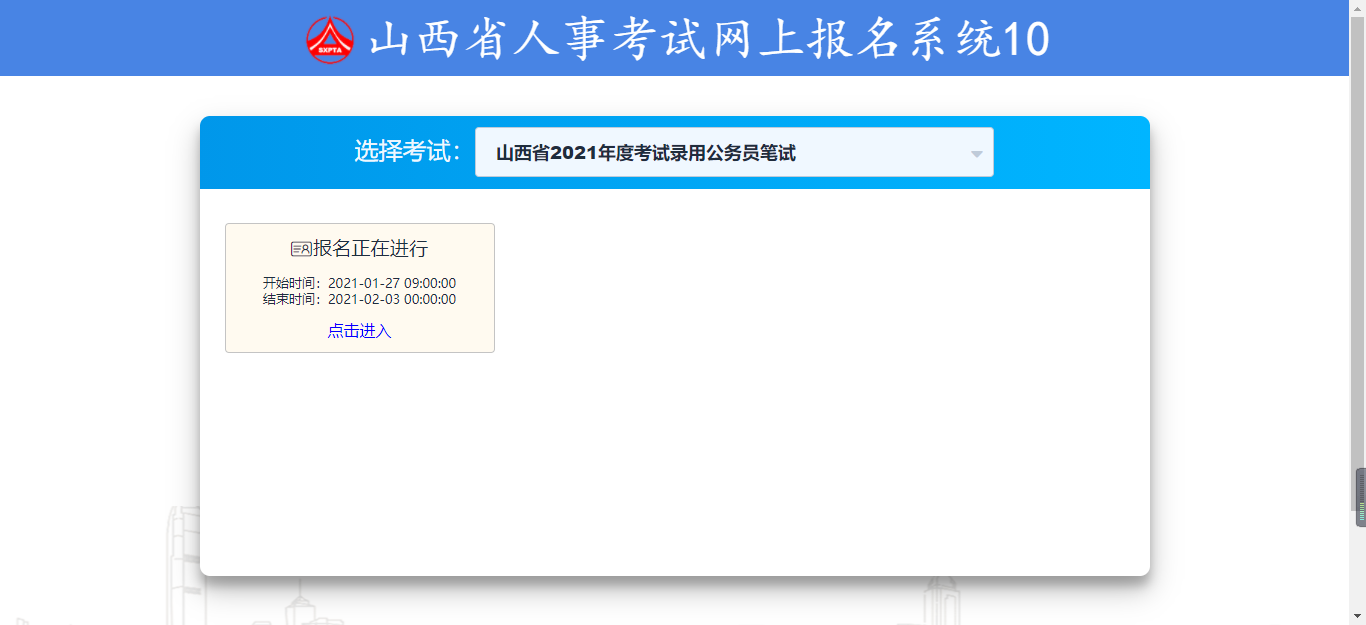Click the ID card icon beside 报名正在进行
Image resolution: width=1366 pixels, height=625 pixels.
click(x=301, y=249)
